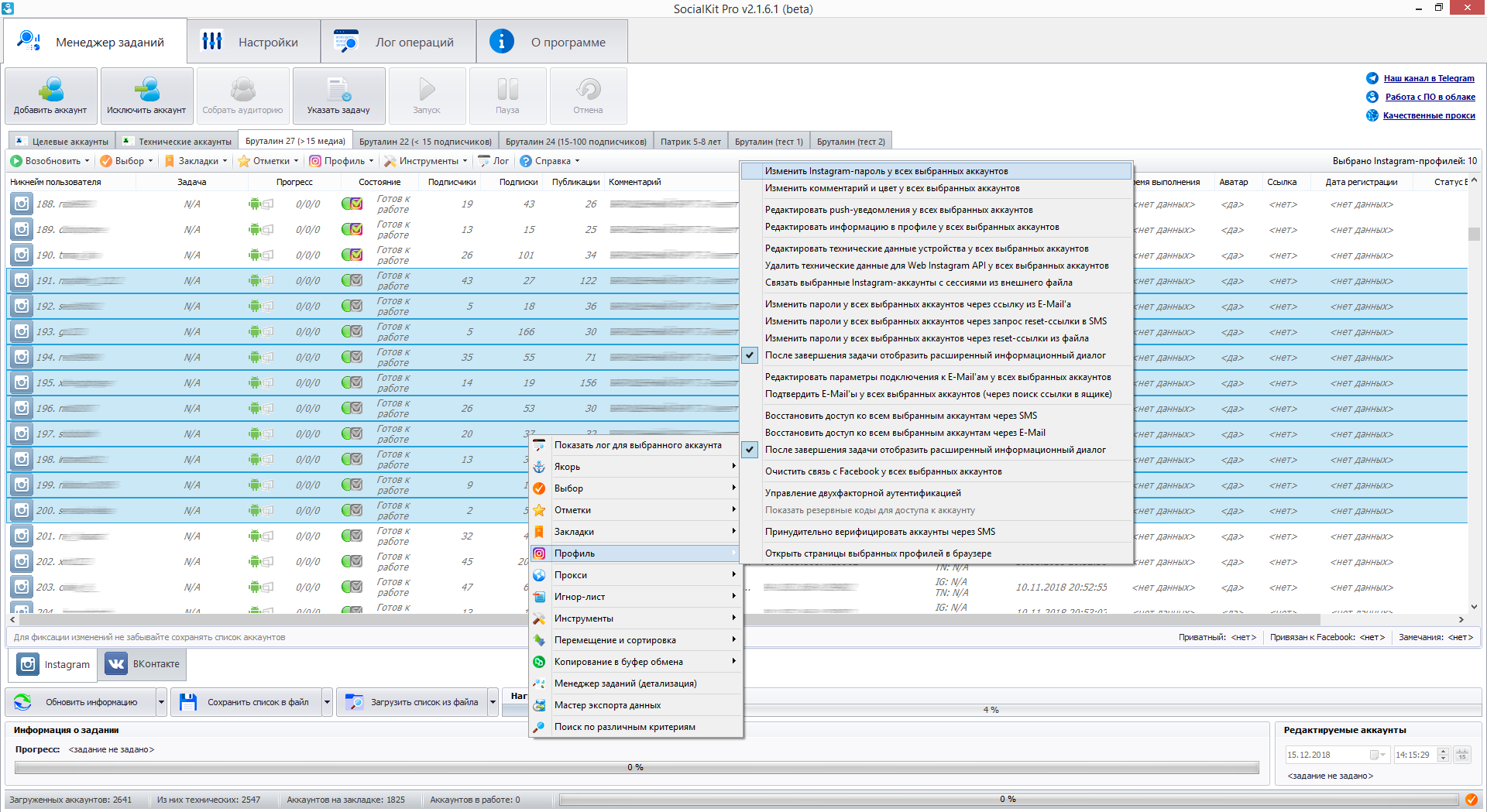Click the Инструменты wrench icon in context menu

click(x=539, y=618)
